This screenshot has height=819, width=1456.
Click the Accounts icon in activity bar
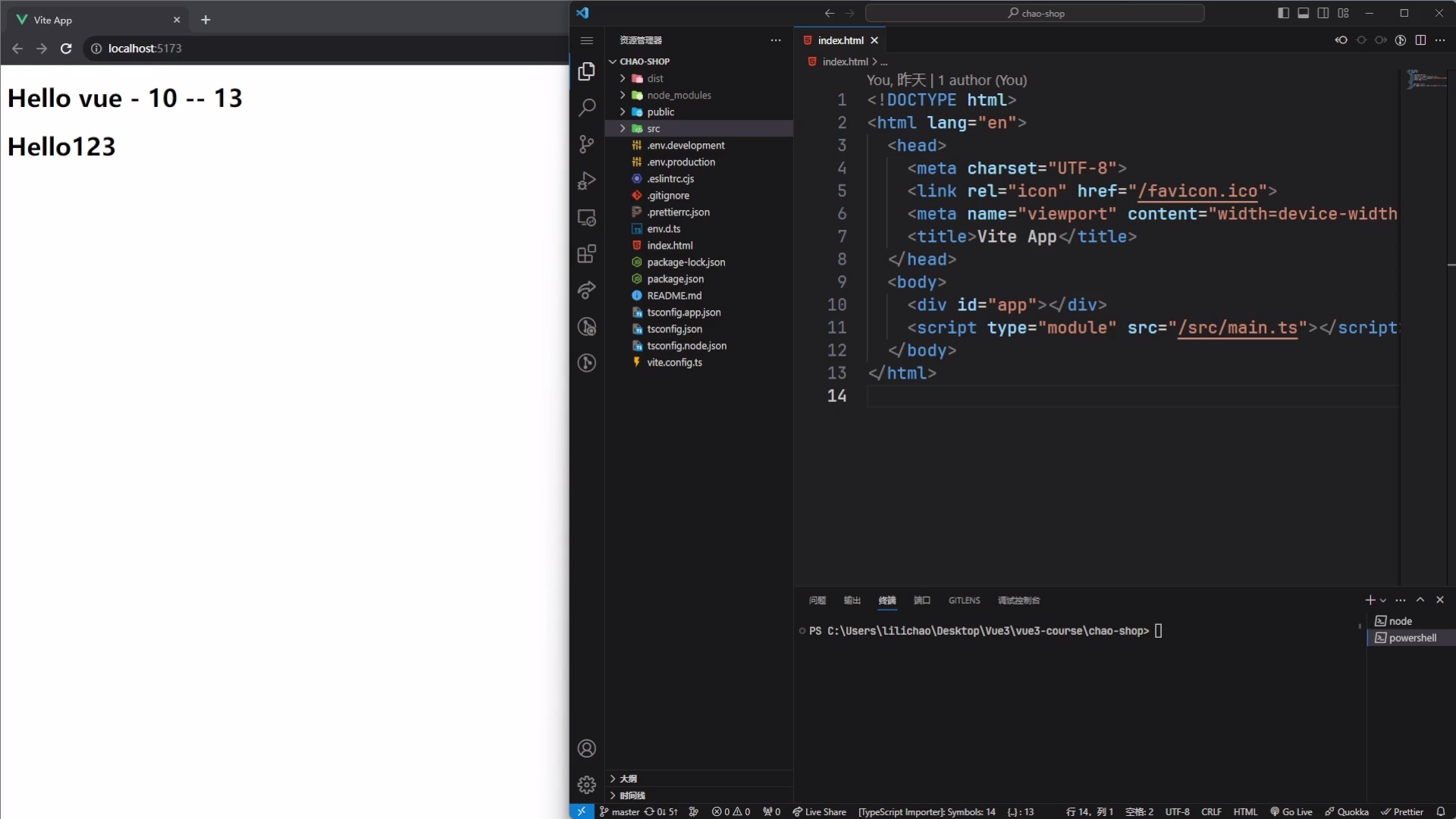point(586,748)
